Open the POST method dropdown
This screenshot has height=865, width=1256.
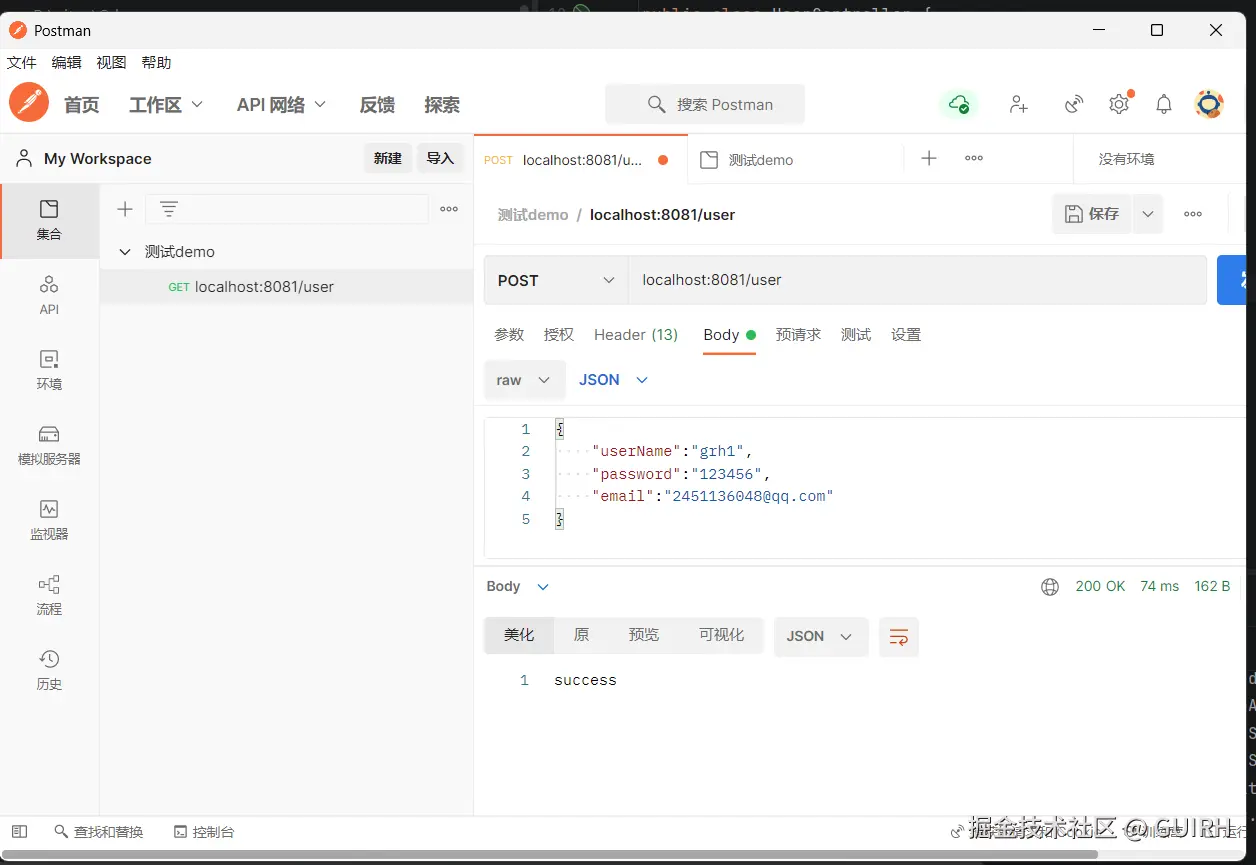tap(556, 280)
